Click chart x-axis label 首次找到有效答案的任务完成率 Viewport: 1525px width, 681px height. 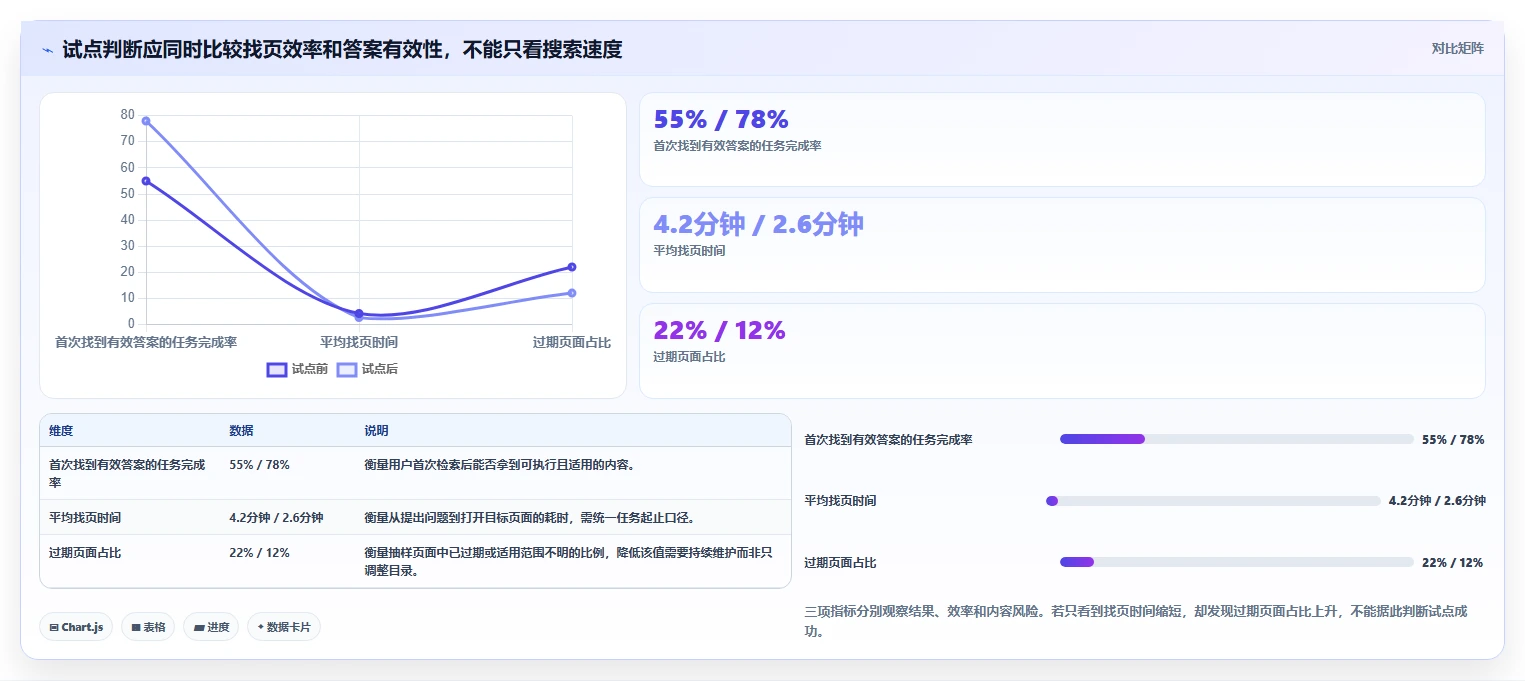146,342
